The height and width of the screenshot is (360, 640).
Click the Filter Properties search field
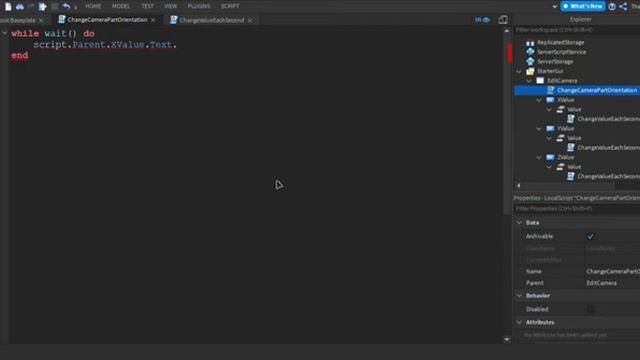click(577, 209)
